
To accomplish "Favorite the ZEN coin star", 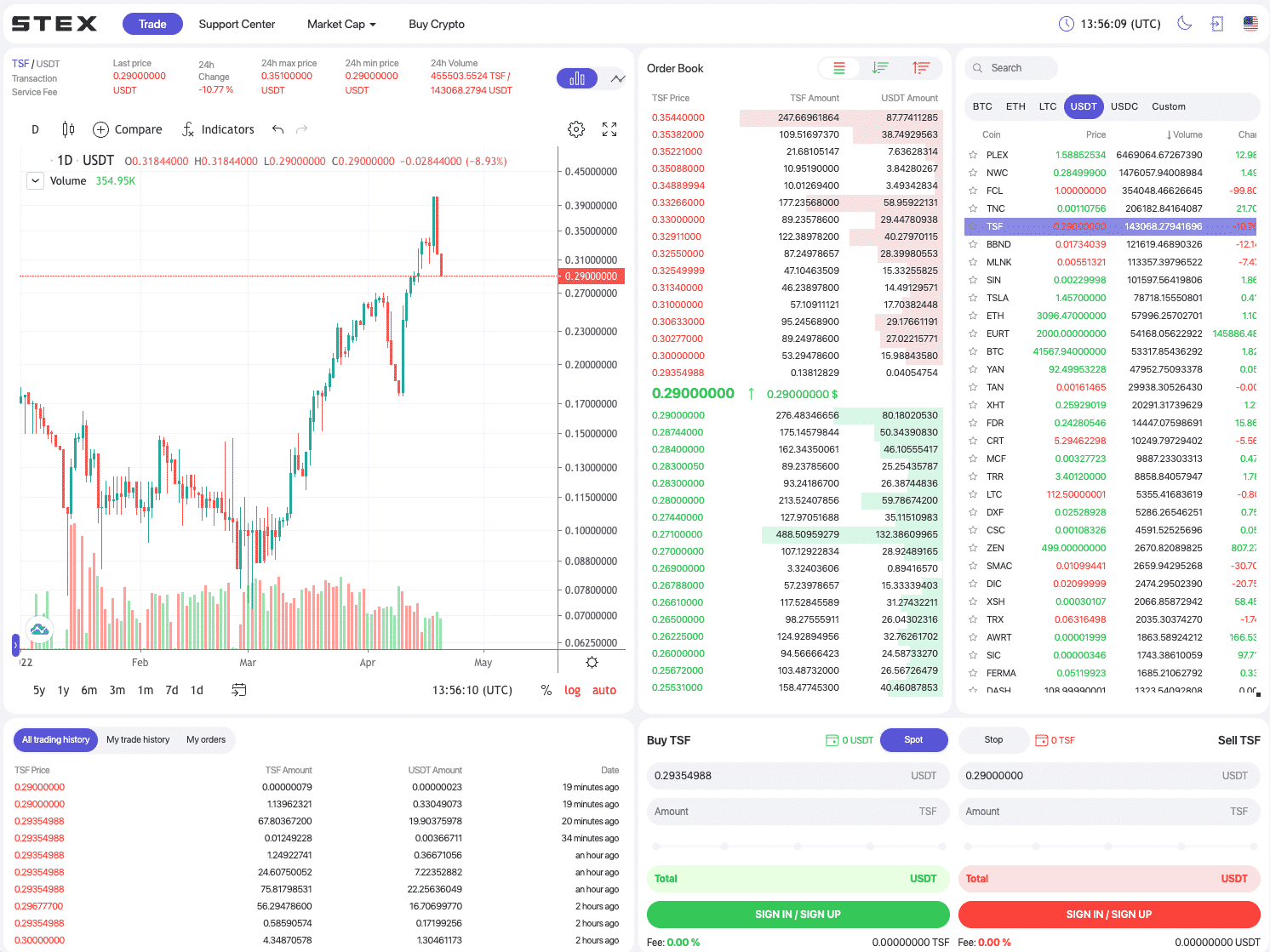I will 973,548.
